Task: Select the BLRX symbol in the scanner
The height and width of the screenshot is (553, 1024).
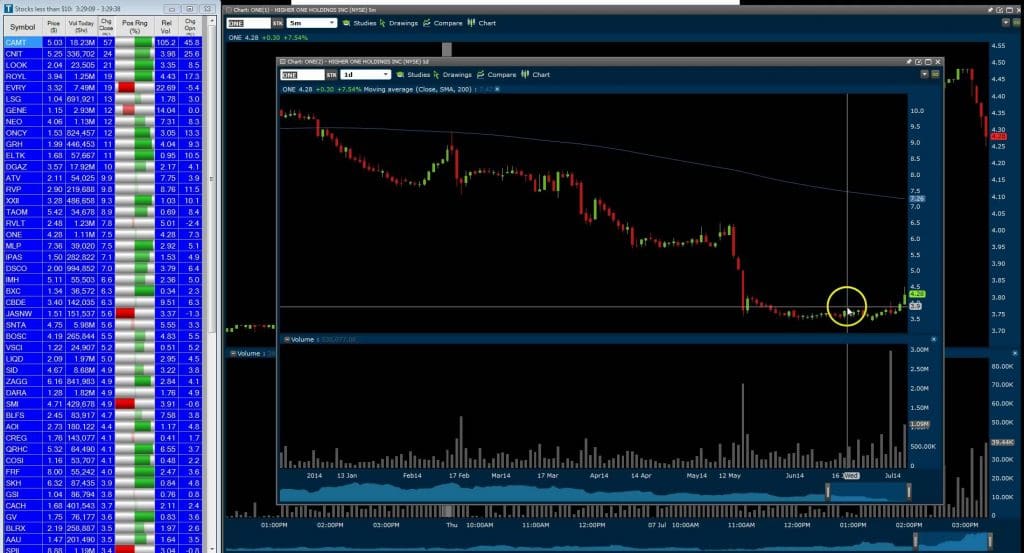Action: 16,528
